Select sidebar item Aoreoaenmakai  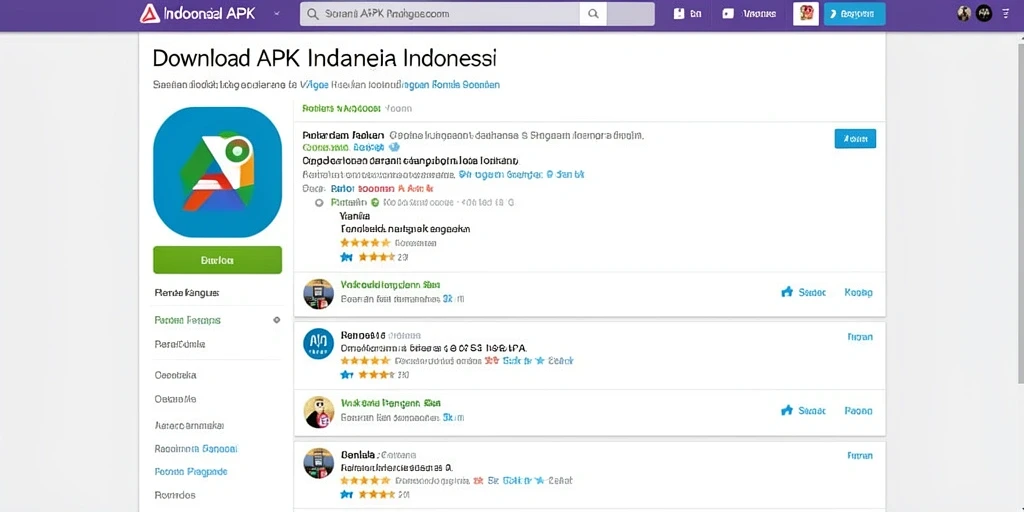point(189,425)
